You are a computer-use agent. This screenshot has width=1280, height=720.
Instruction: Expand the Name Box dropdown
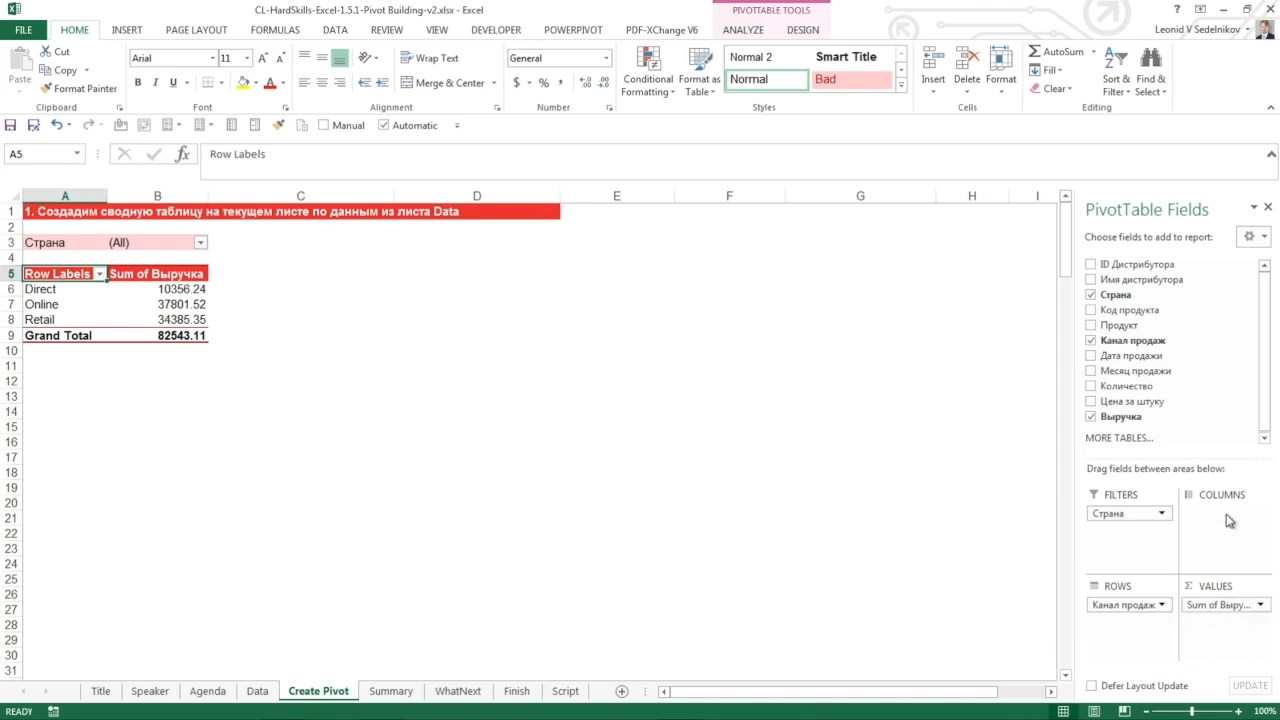[x=76, y=154]
